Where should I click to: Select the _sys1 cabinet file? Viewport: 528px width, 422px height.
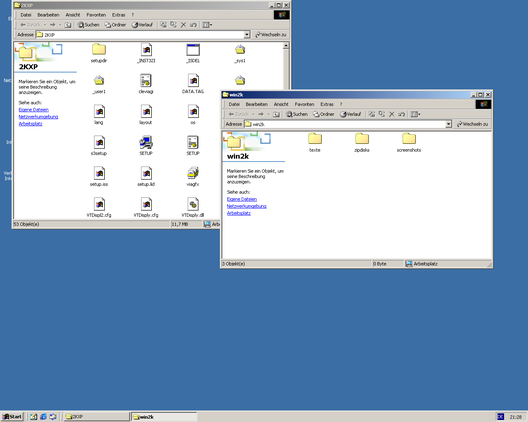click(240, 50)
